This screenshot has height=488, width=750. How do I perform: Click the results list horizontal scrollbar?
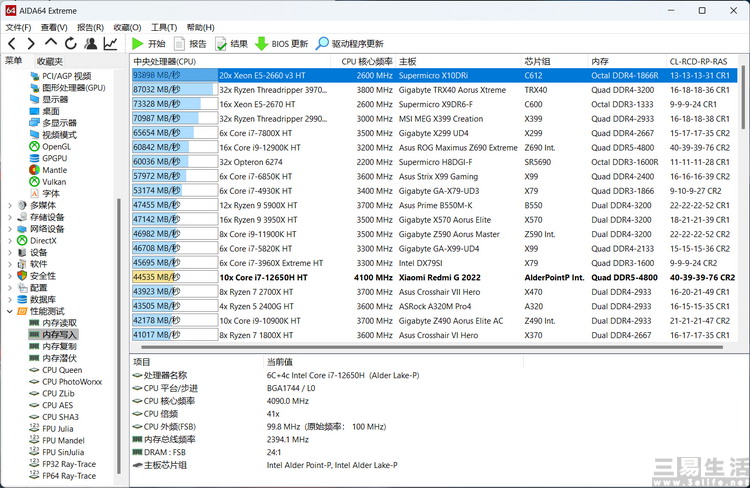tap(430, 347)
